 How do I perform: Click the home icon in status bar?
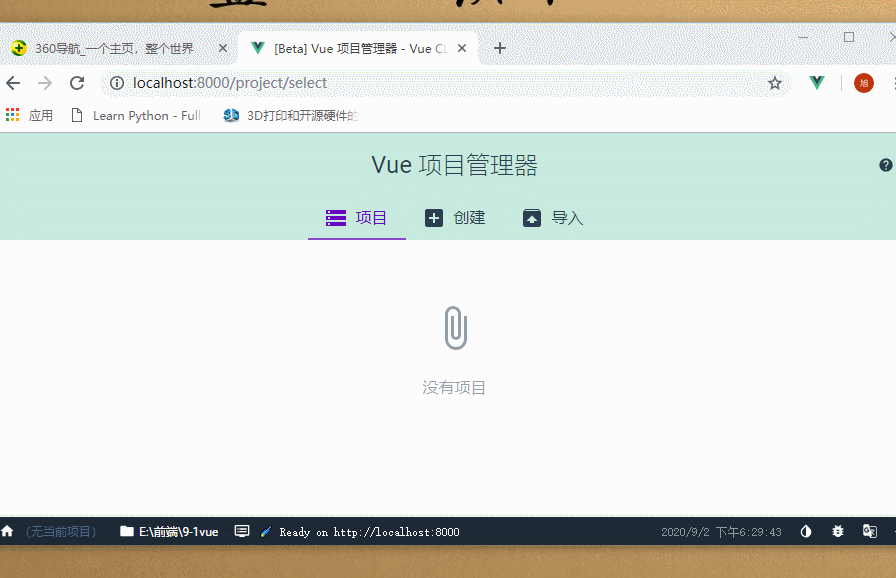[7, 531]
